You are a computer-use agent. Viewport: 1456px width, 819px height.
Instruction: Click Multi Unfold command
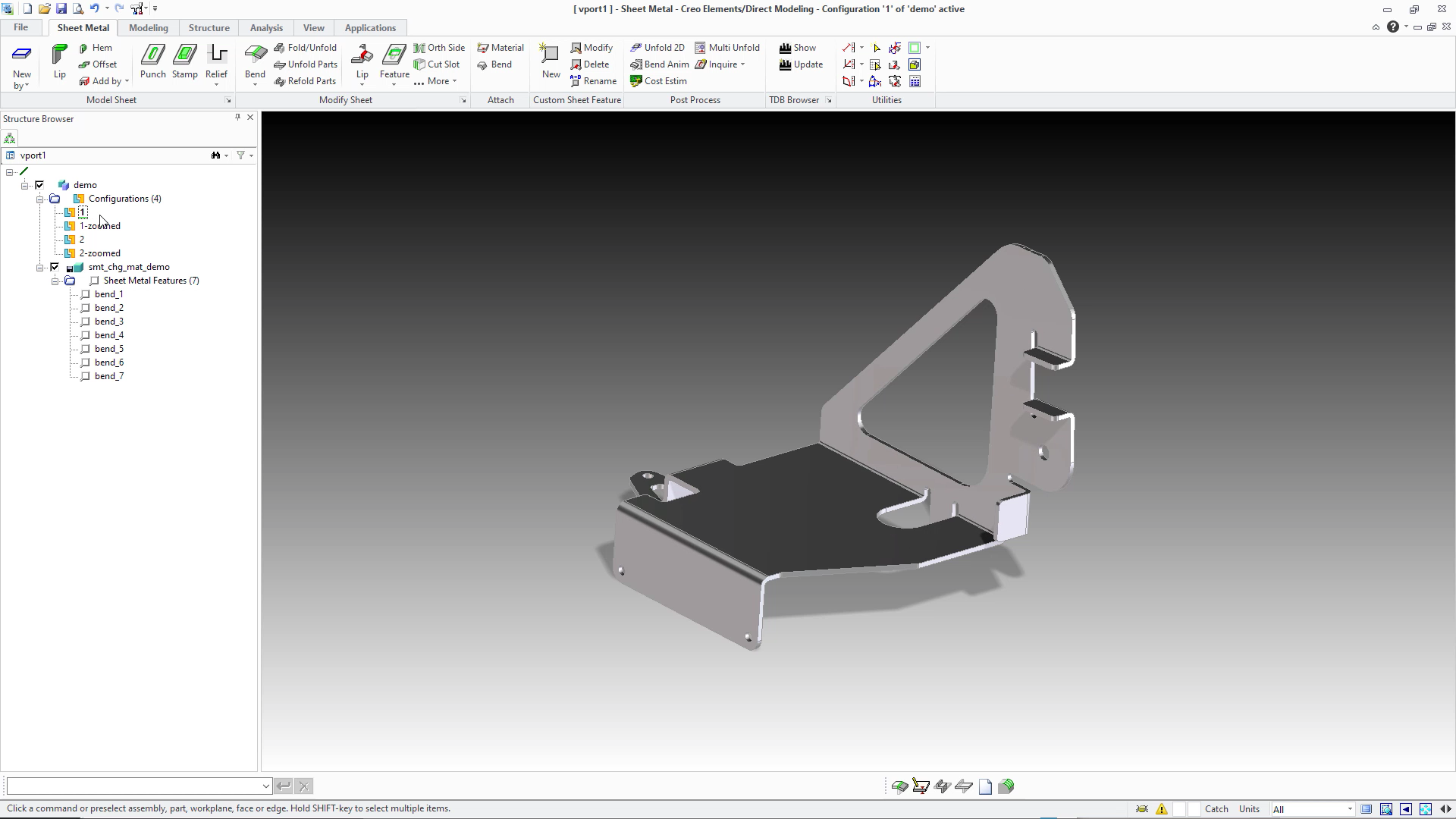727,48
